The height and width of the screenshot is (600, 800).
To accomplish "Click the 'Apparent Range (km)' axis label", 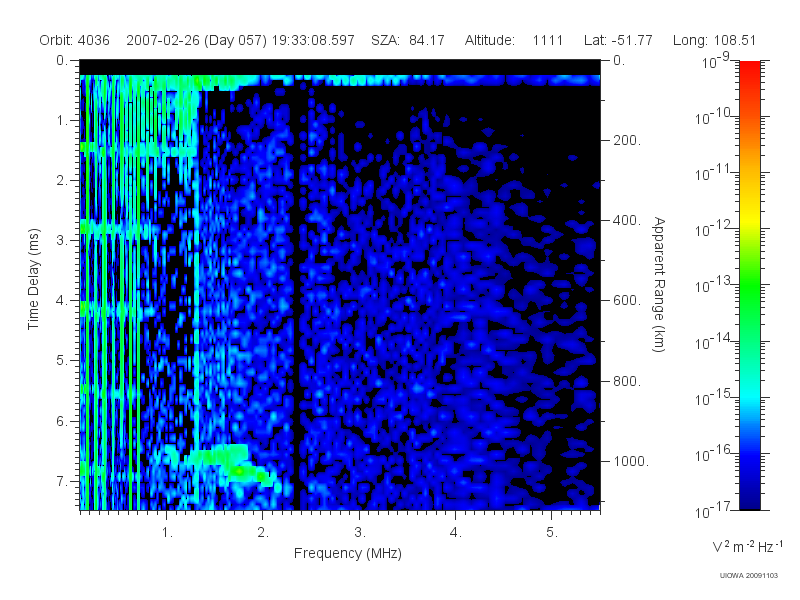I will coord(659,285).
